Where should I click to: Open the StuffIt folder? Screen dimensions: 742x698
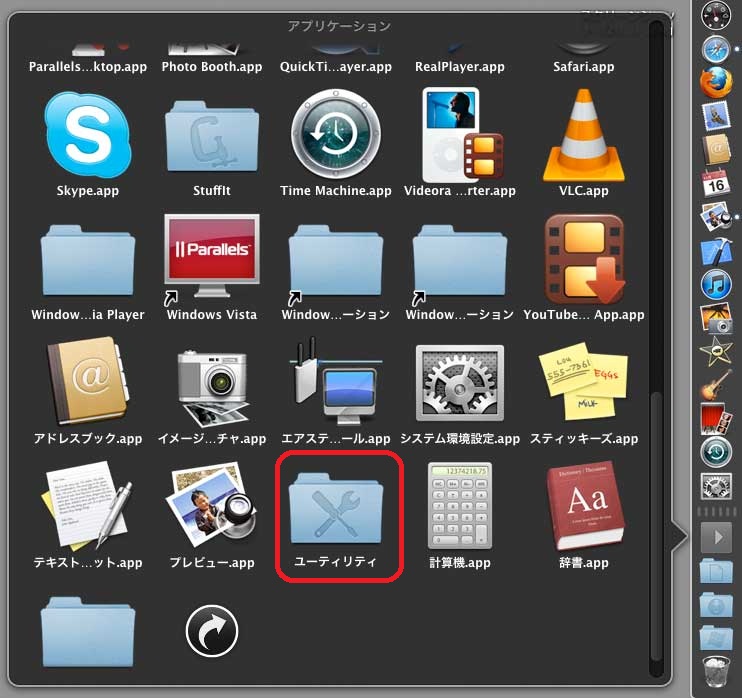coord(212,133)
